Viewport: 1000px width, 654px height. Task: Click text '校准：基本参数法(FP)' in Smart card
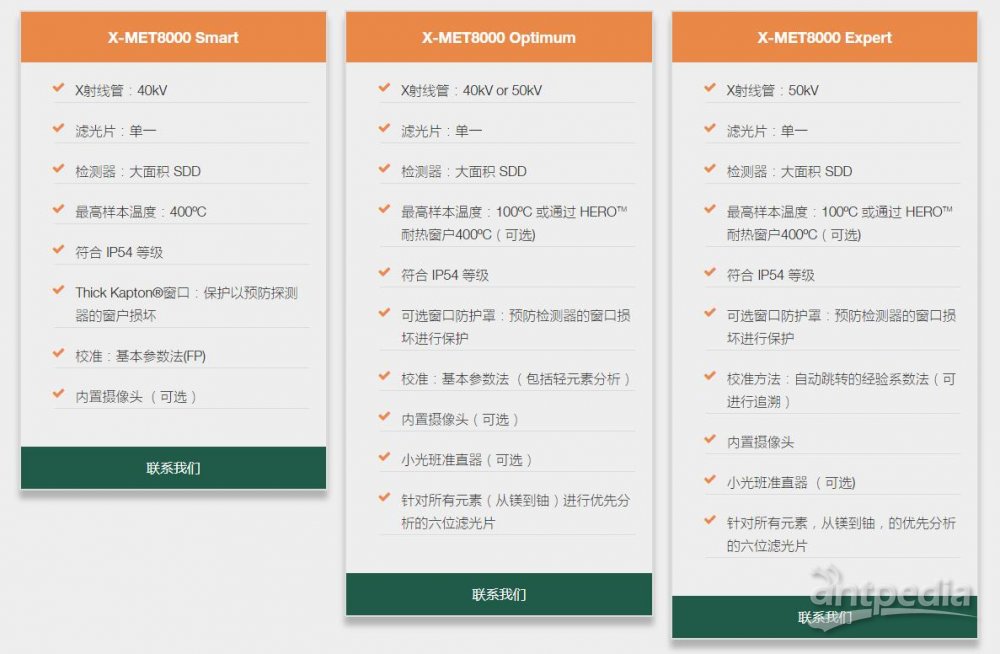[140, 356]
